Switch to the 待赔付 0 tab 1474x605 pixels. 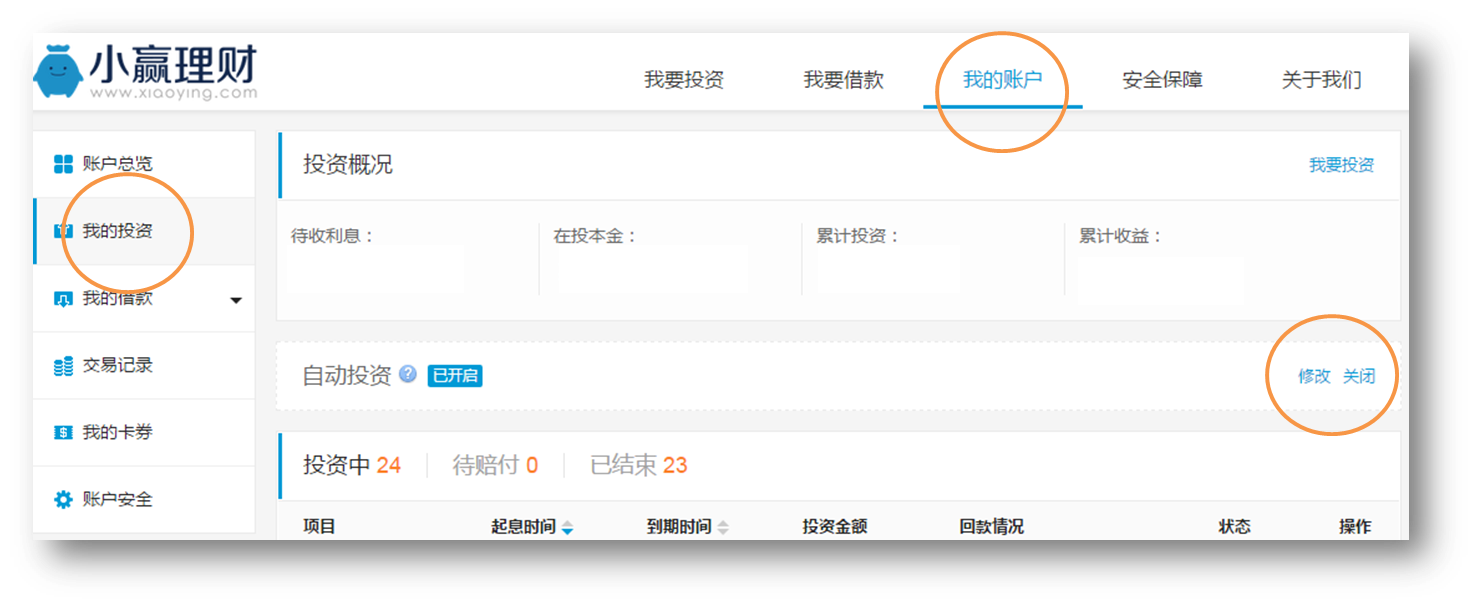[x=495, y=465]
